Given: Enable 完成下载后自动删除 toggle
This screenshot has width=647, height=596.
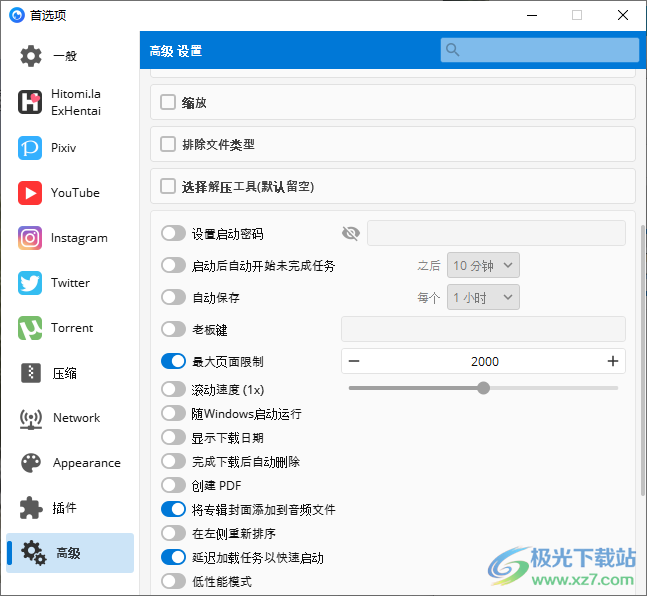Looking at the screenshot, I should click(x=173, y=461).
